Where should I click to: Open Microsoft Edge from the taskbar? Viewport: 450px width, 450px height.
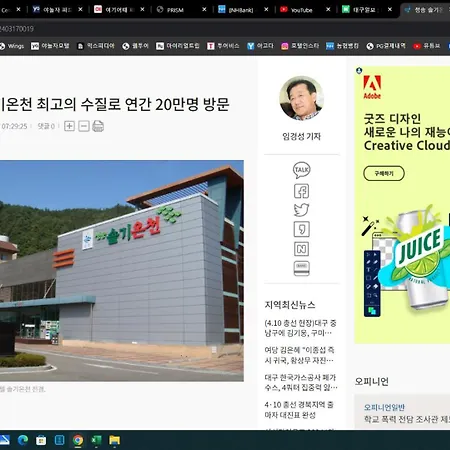[x=23, y=440]
